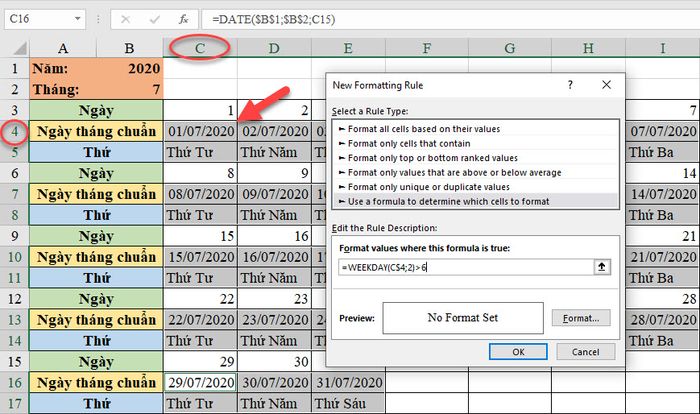Viewport: 700px width, 414px height.
Task: Click the Format... button
Action: tap(581, 318)
